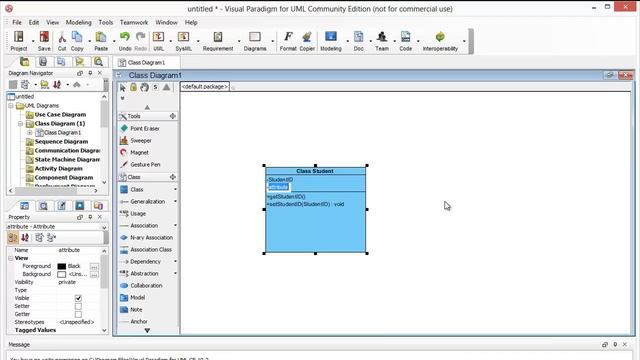Open Generalization tool dropdown arrow
640x360 pixels.
point(175,201)
